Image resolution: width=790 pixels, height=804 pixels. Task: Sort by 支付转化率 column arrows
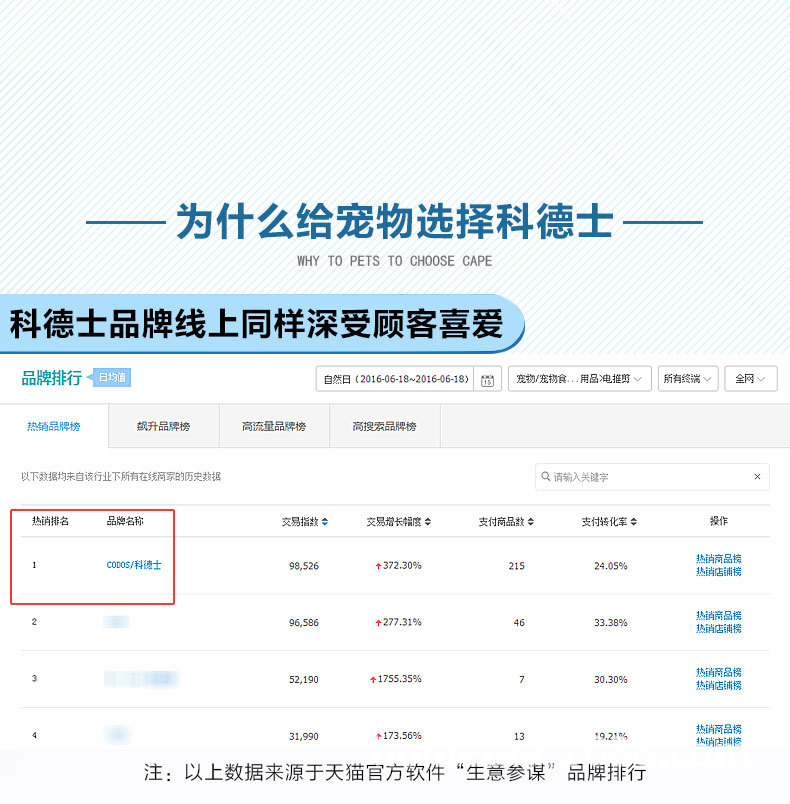(x=634, y=521)
